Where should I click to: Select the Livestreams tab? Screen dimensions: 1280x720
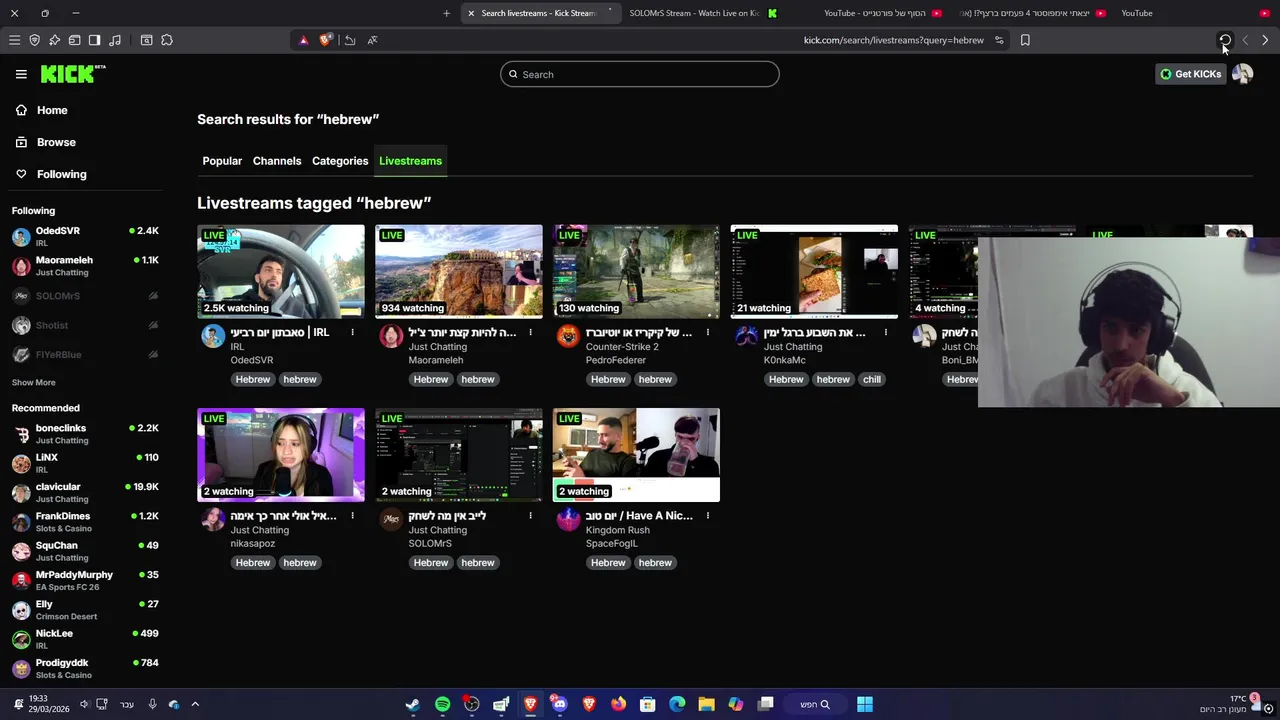coord(410,161)
